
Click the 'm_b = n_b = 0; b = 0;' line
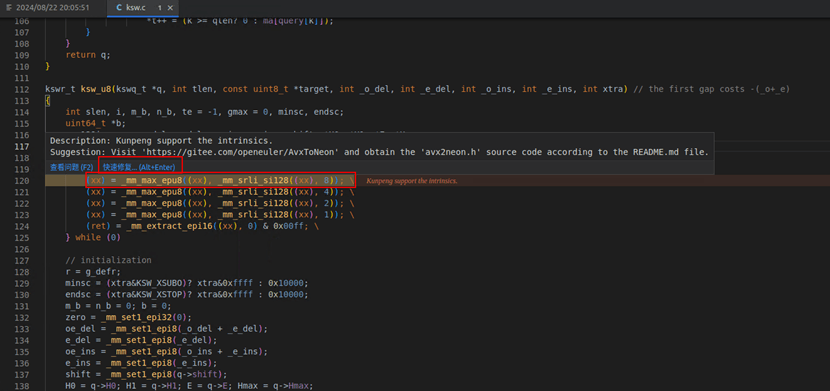(119, 306)
